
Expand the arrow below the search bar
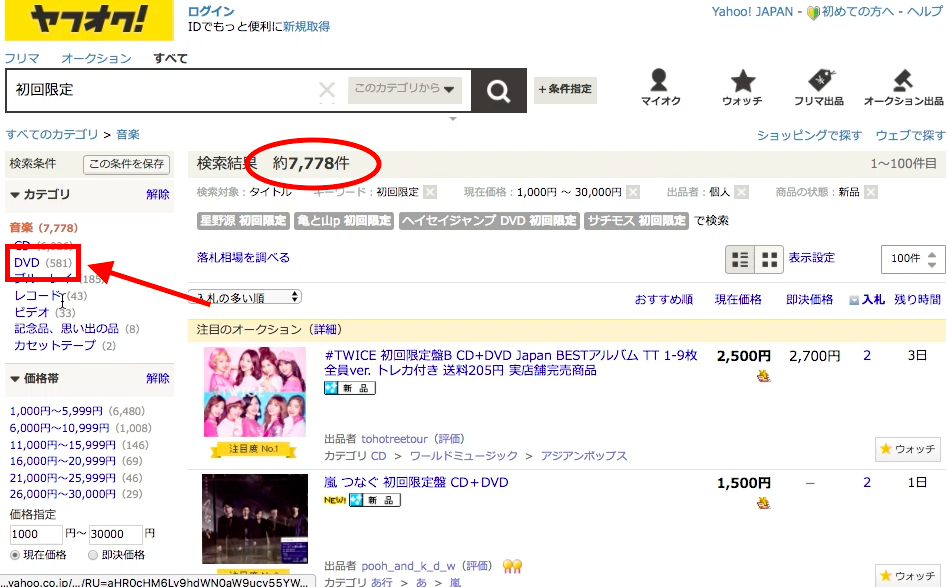pos(453,119)
